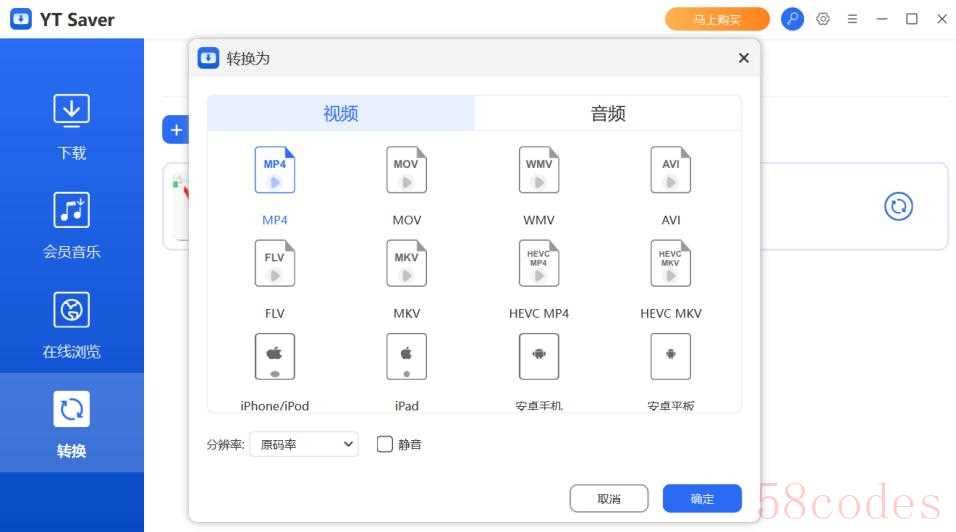Close the 转换为 dialog
This screenshot has width=956, height=532.
click(x=743, y=58)
